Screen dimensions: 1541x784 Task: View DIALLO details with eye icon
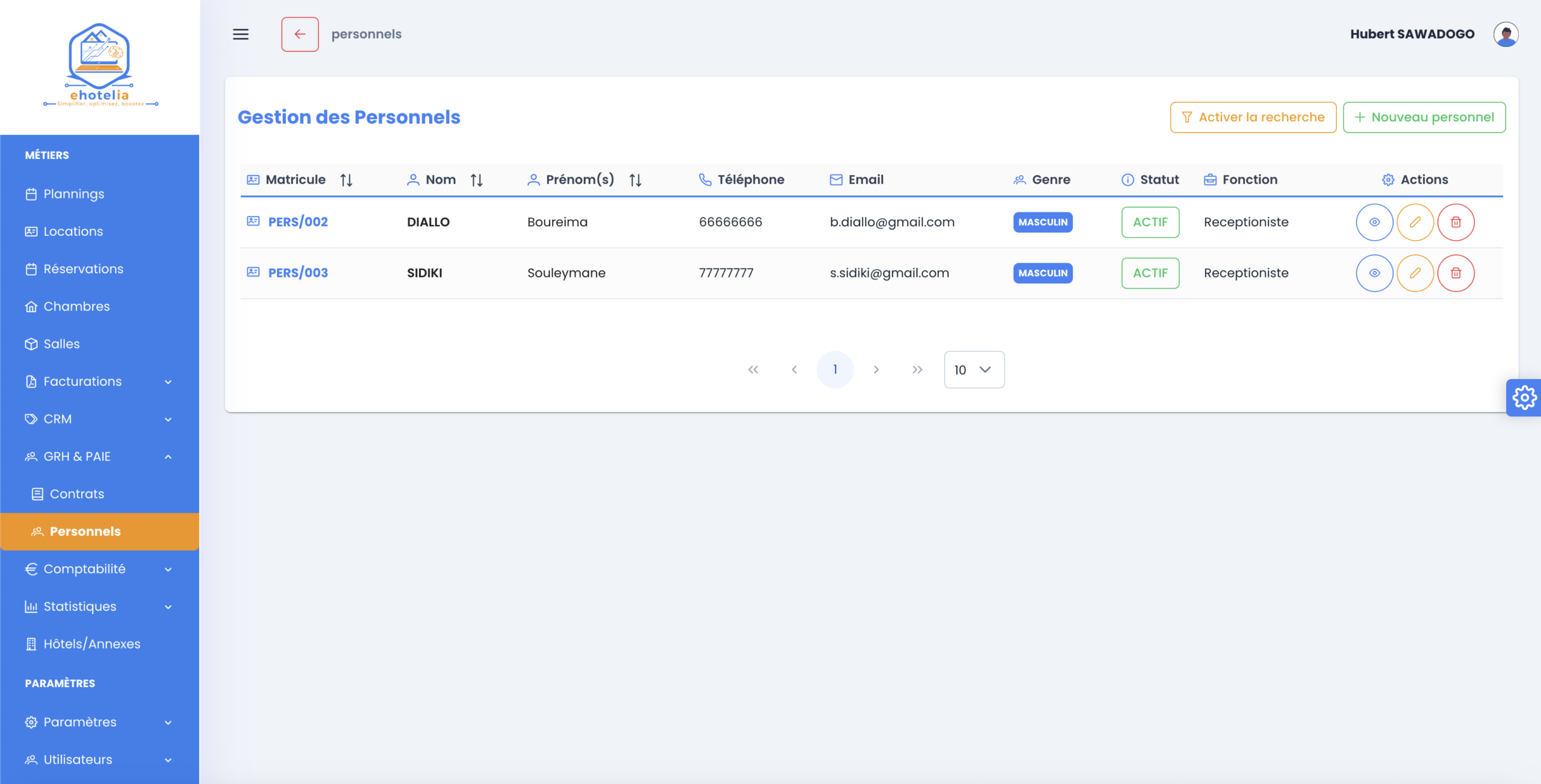coord(1374,222)
